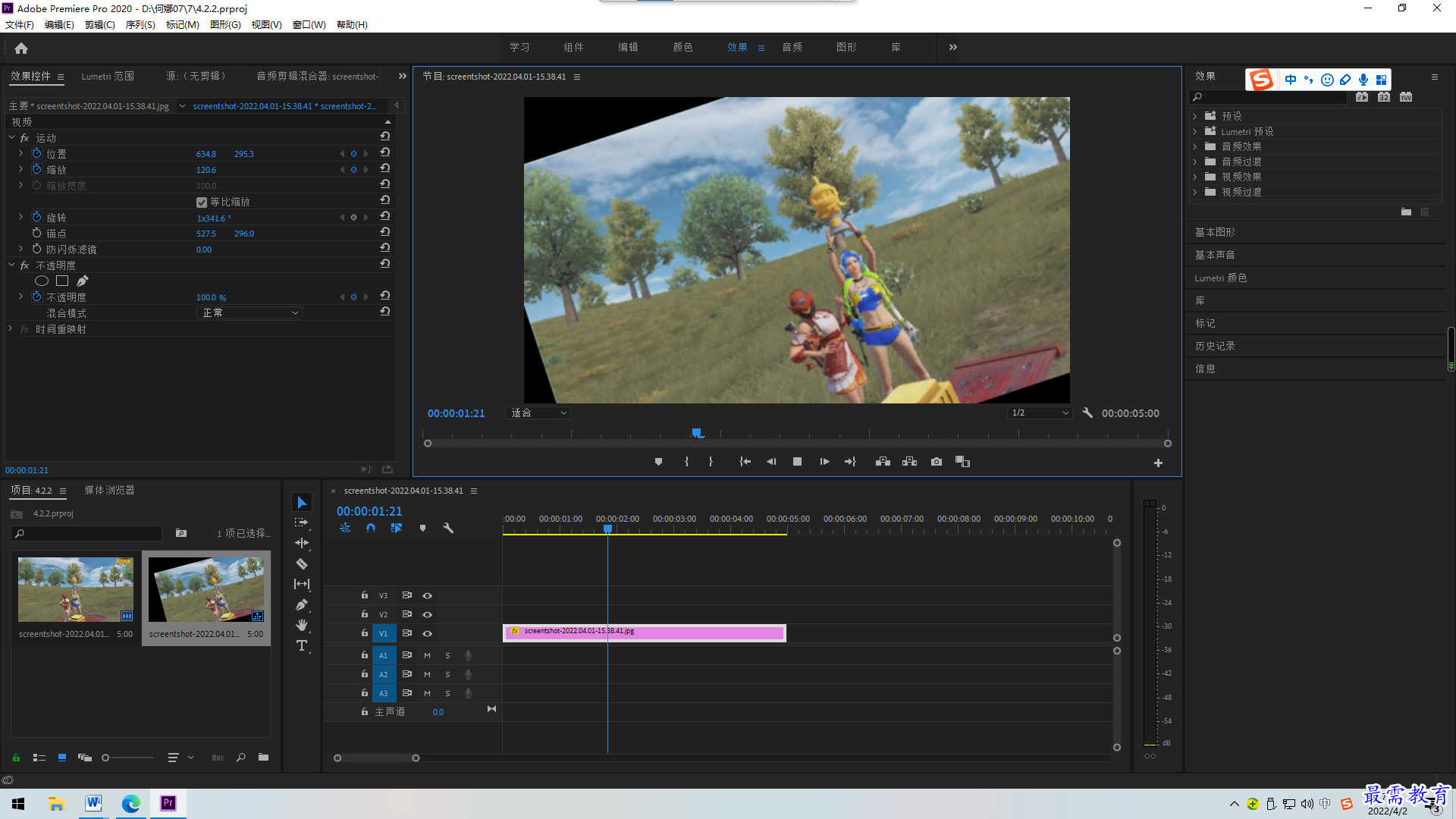Open playback resolution 1/2 dropdown

(1040, 413)
